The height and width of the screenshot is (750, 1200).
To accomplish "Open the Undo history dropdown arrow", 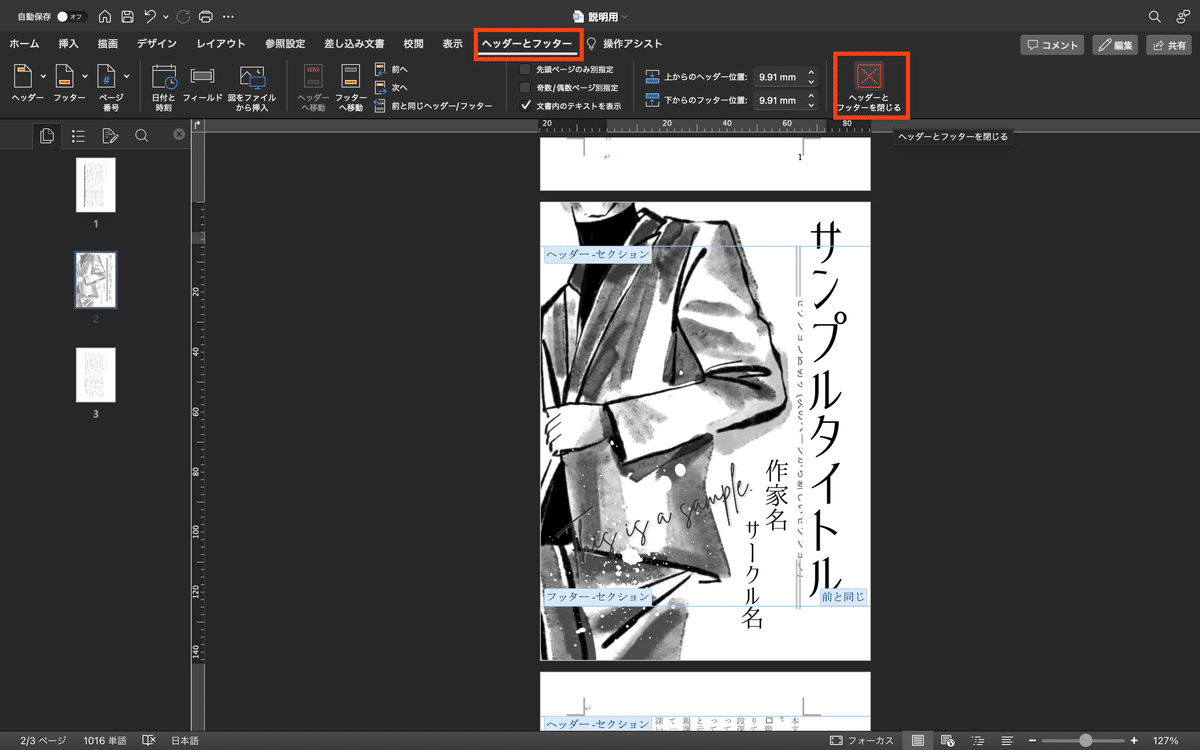I will click(165, 17).
